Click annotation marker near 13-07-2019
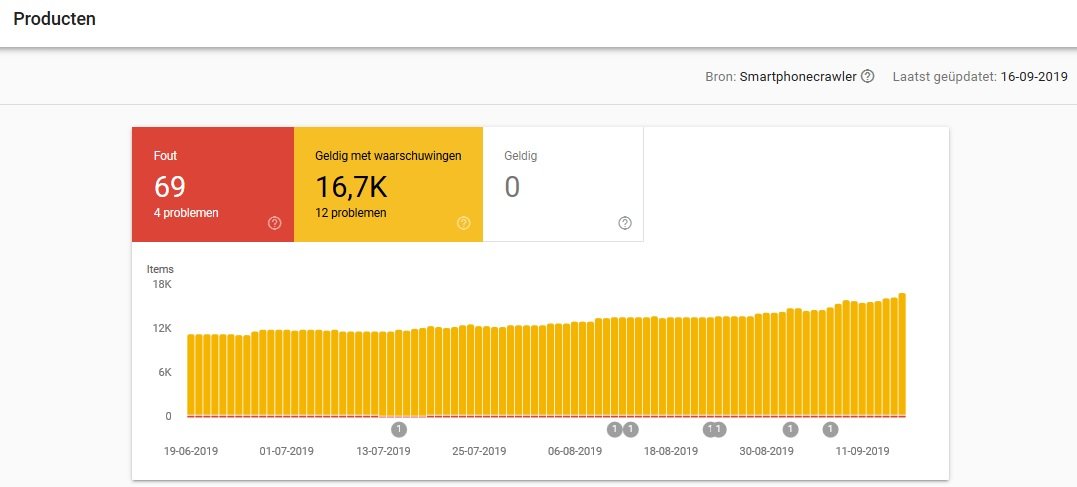The height and width of the screenshot is (487, 1077). 399,429
